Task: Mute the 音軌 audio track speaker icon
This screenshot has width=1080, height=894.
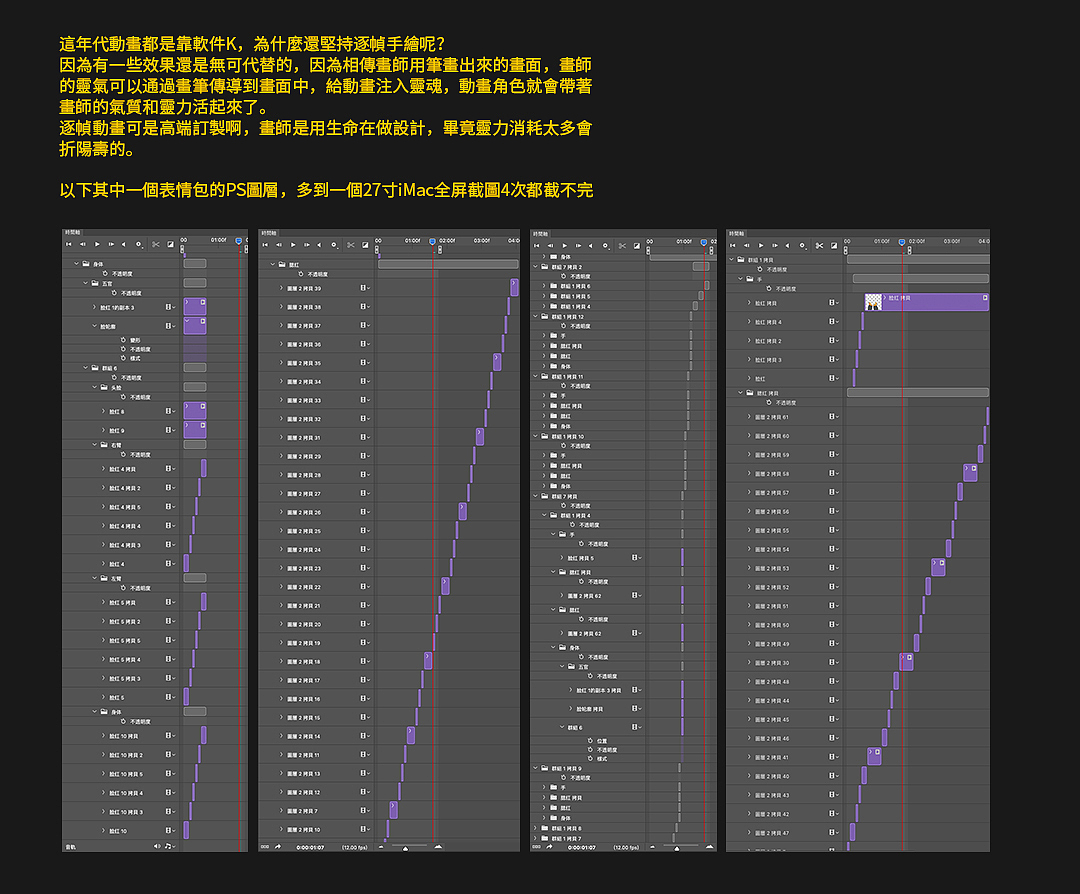Action: pyautogui.click(x=157, y=847)
